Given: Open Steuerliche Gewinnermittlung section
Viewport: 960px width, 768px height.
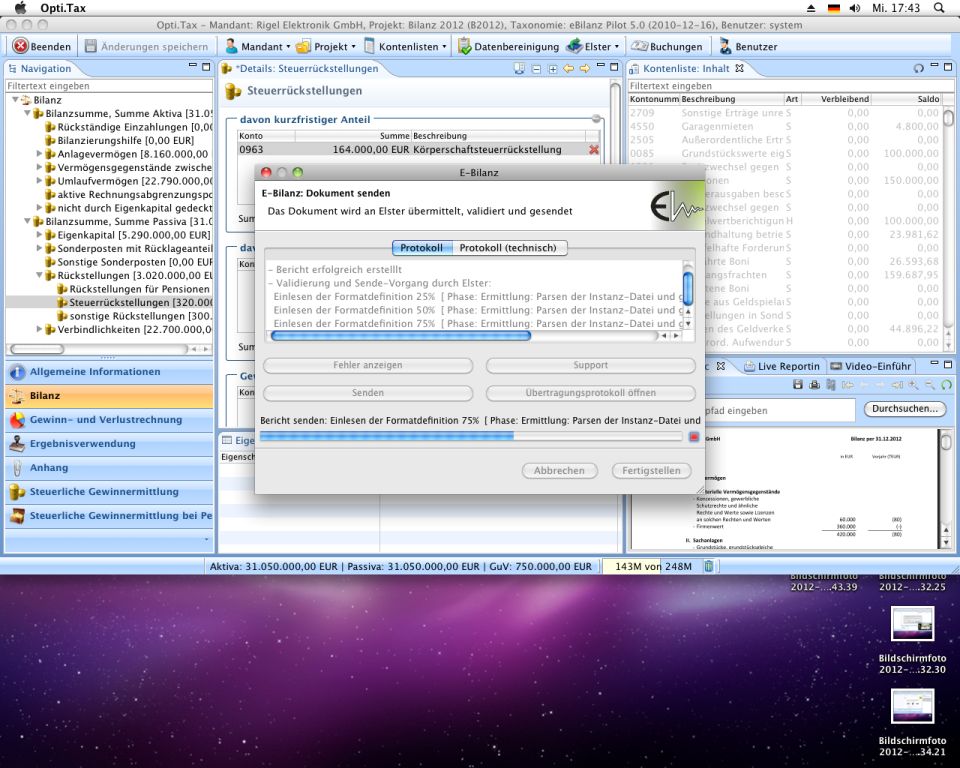Looking at the screenshot, I should point(109,491).
